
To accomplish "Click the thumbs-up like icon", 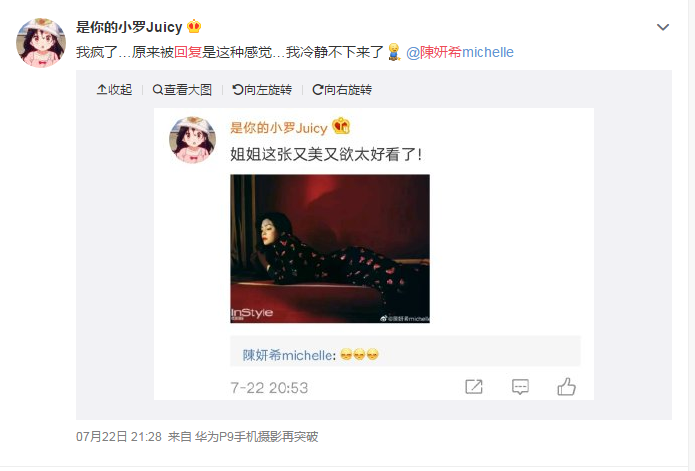I will pos(566,386).
